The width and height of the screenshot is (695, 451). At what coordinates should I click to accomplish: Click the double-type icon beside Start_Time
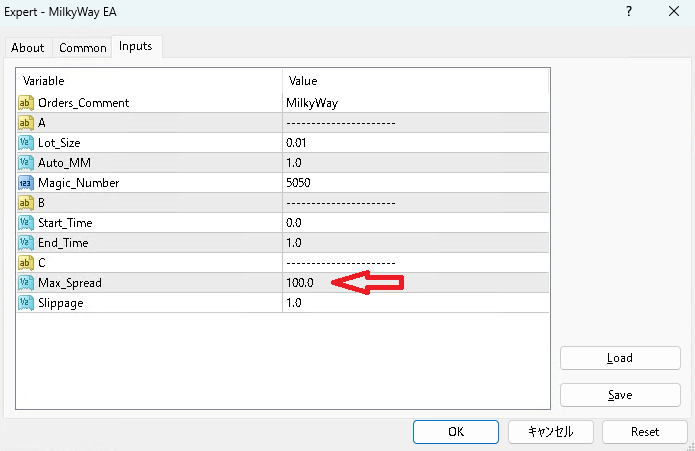(x=26, y=222)
